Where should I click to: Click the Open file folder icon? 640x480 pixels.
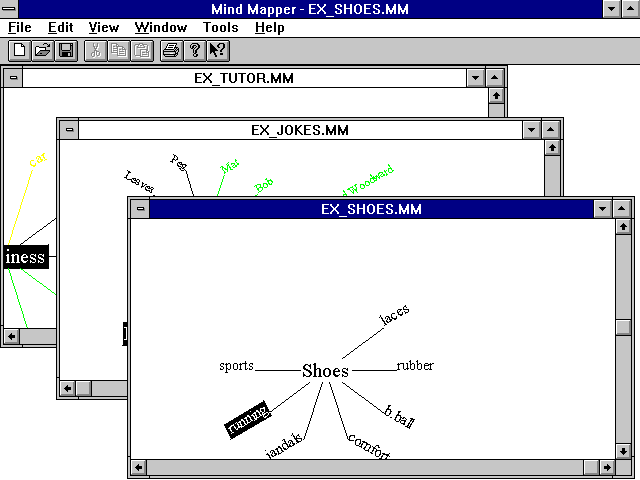[x=42, y=50]
